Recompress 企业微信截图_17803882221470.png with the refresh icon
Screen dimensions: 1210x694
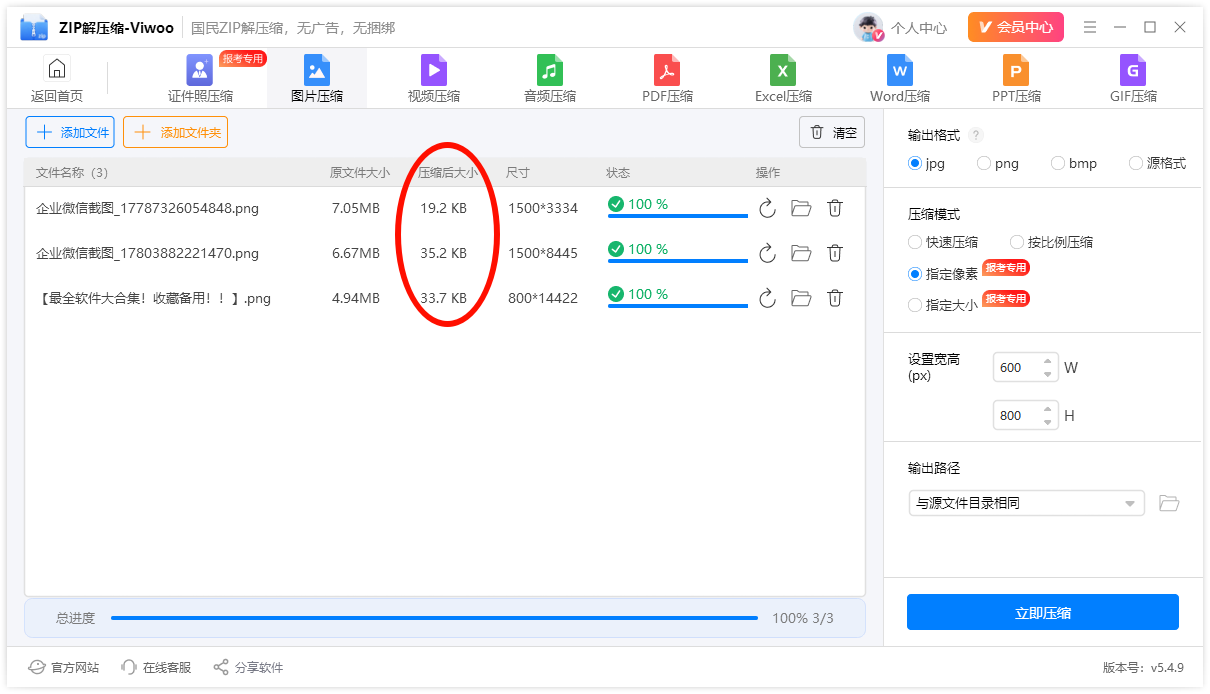[x=767, y=253]
